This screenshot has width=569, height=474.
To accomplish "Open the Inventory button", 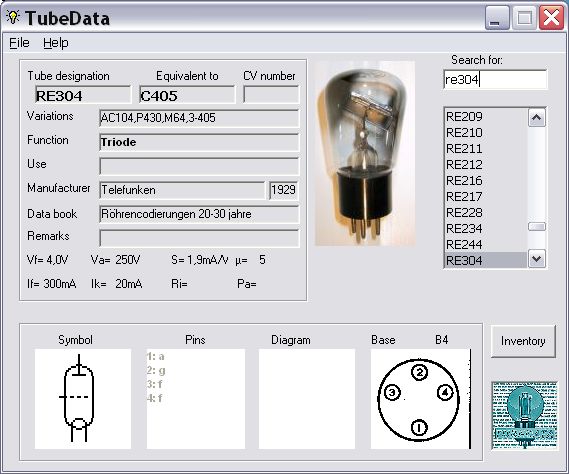I will [523, 341].
